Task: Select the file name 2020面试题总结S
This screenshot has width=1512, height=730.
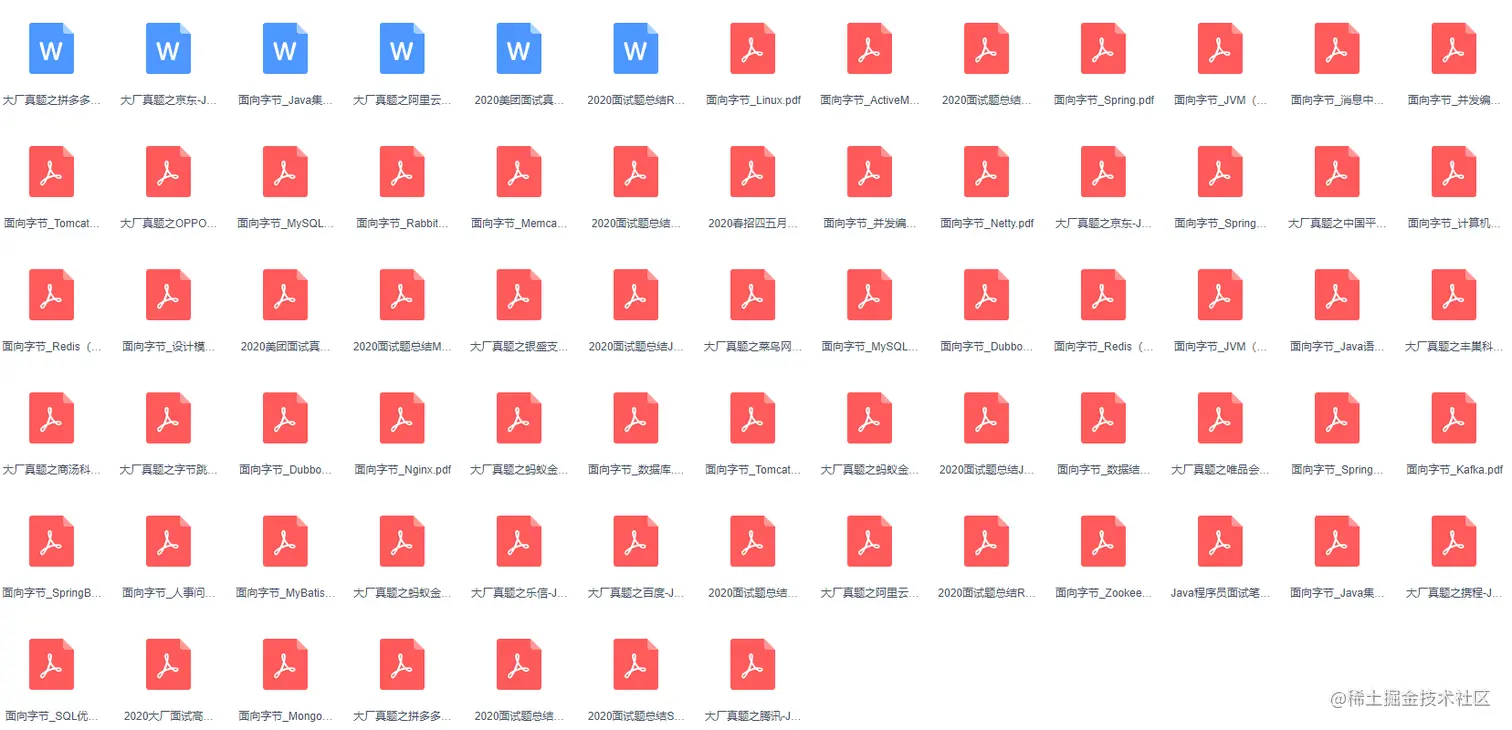Action: (636, 716)
